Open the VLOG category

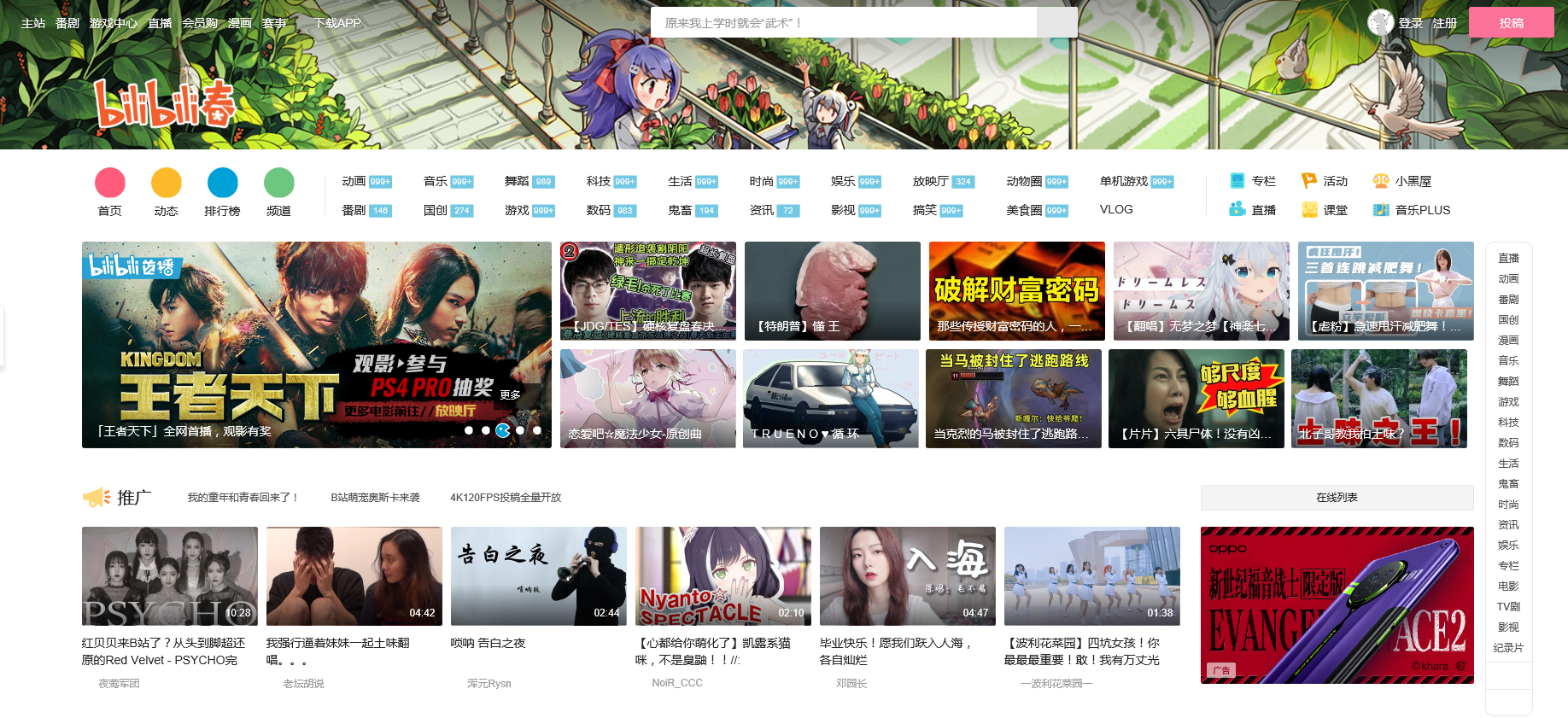click(x=1116, y=209)
